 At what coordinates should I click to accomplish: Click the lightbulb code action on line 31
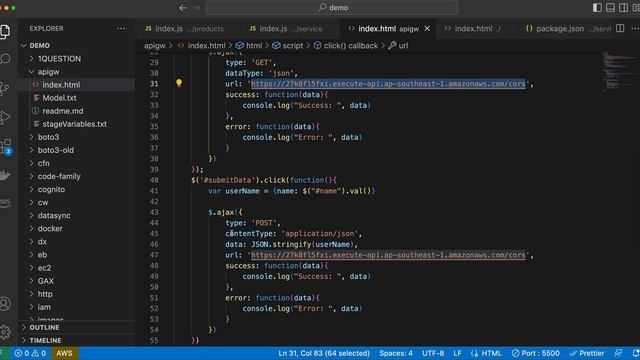pyautogui.click(x=179, y=83)
